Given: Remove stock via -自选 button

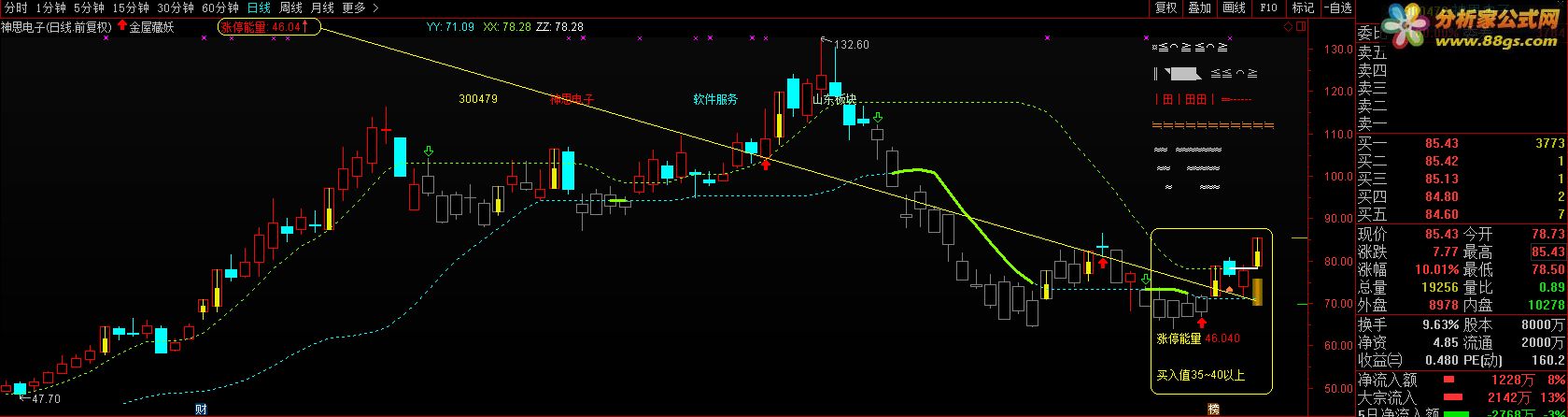Looking at the screenshot, I should tap(1337, 7).
